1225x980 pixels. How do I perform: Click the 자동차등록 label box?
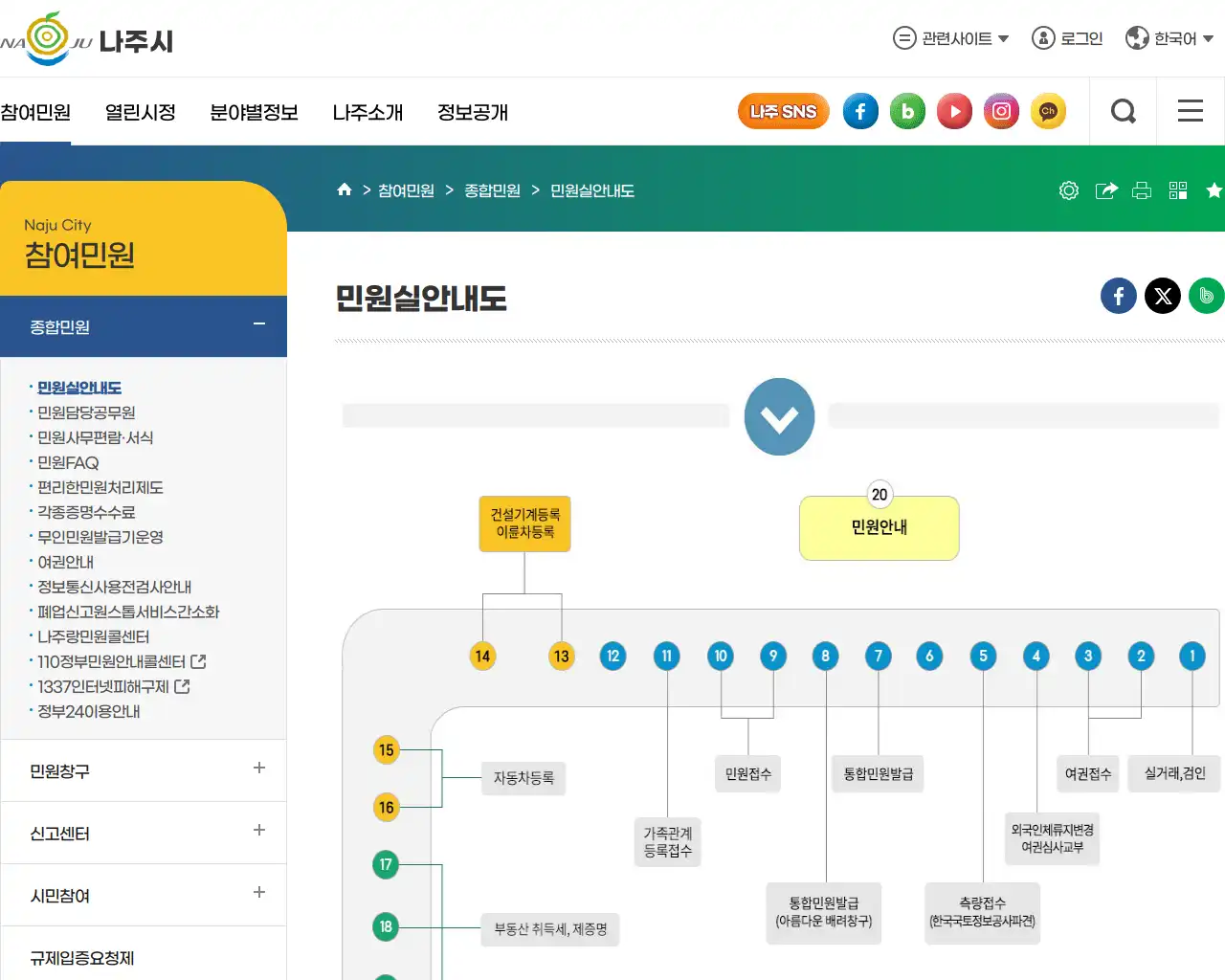[x=523, y=778]
